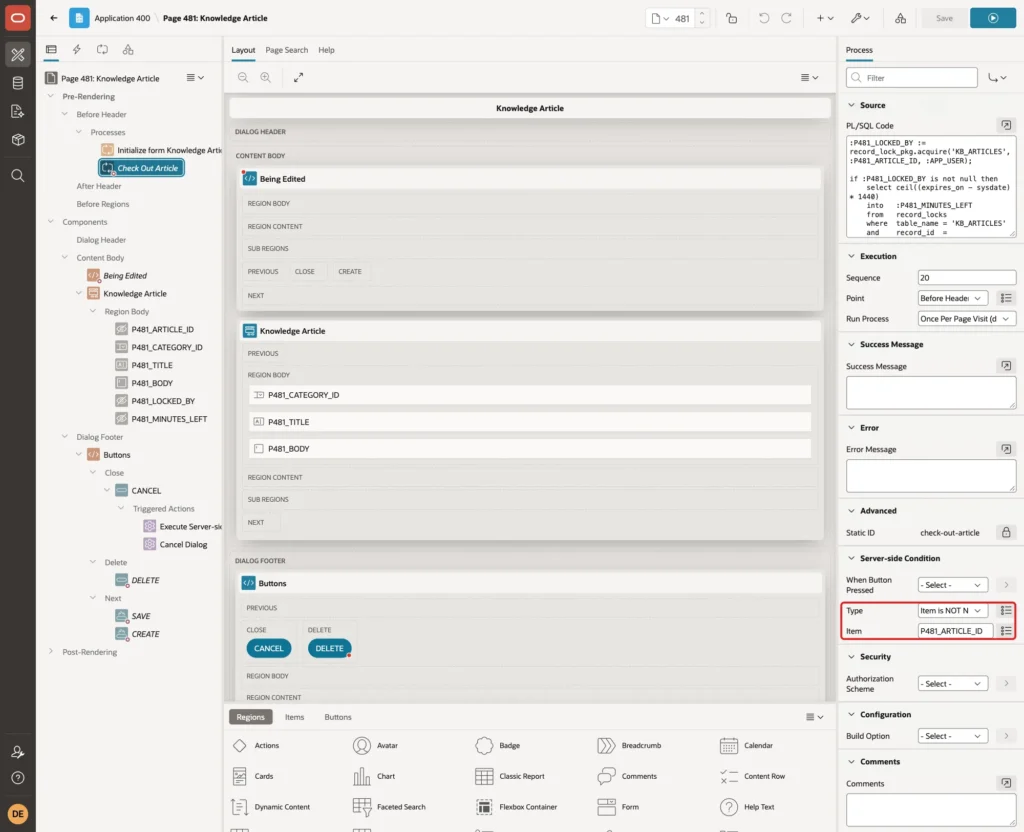Switch to the Processing tab icon
This screenshot has height=832, width=1024.
coord(102,50)
